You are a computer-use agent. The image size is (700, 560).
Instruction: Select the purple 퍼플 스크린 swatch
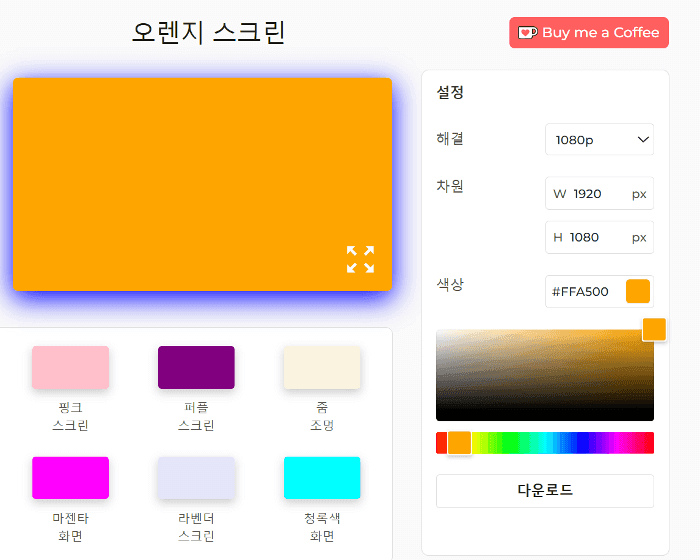196,367
